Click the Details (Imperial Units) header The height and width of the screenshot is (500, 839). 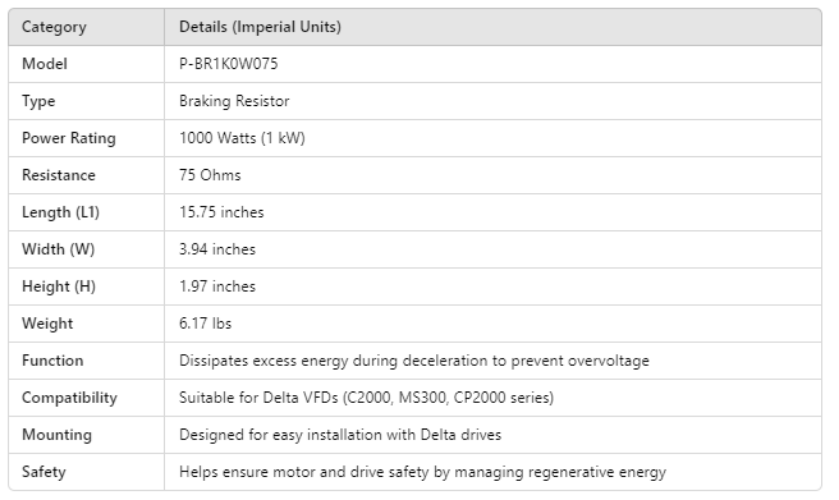coord(260,27)
